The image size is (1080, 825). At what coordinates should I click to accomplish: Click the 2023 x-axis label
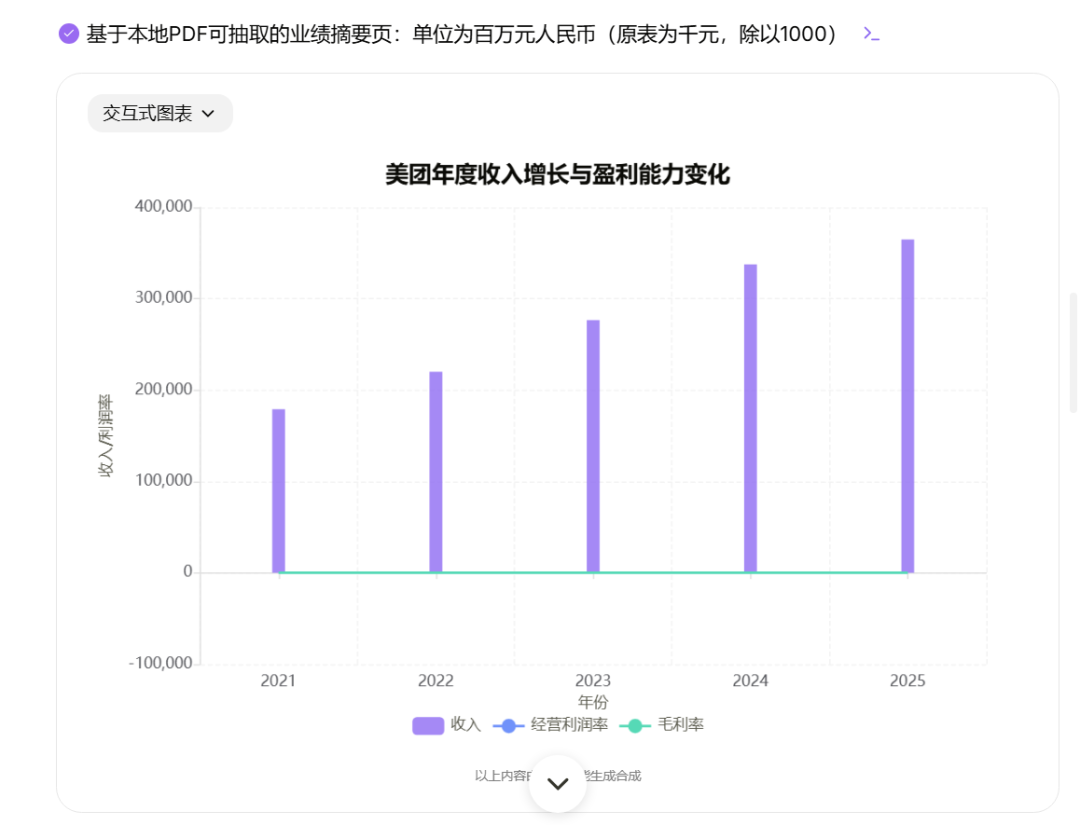[x=593, y=681]
